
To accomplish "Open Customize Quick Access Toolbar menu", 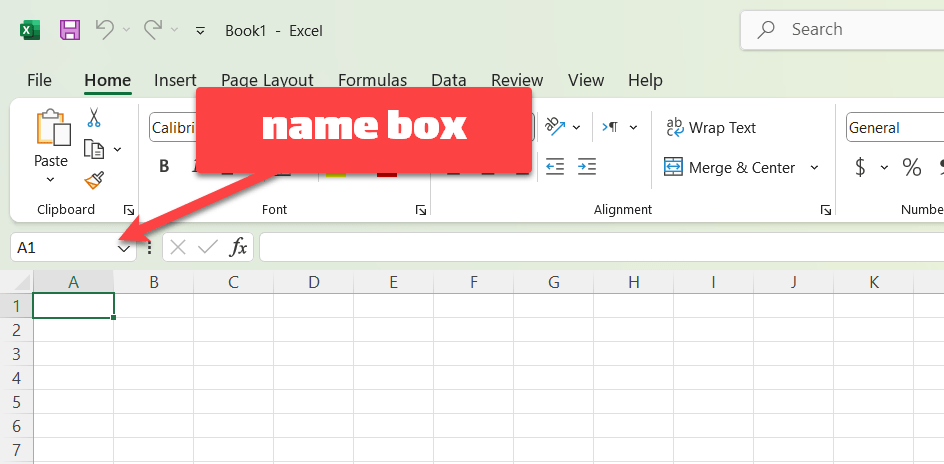I will [200, 30].
